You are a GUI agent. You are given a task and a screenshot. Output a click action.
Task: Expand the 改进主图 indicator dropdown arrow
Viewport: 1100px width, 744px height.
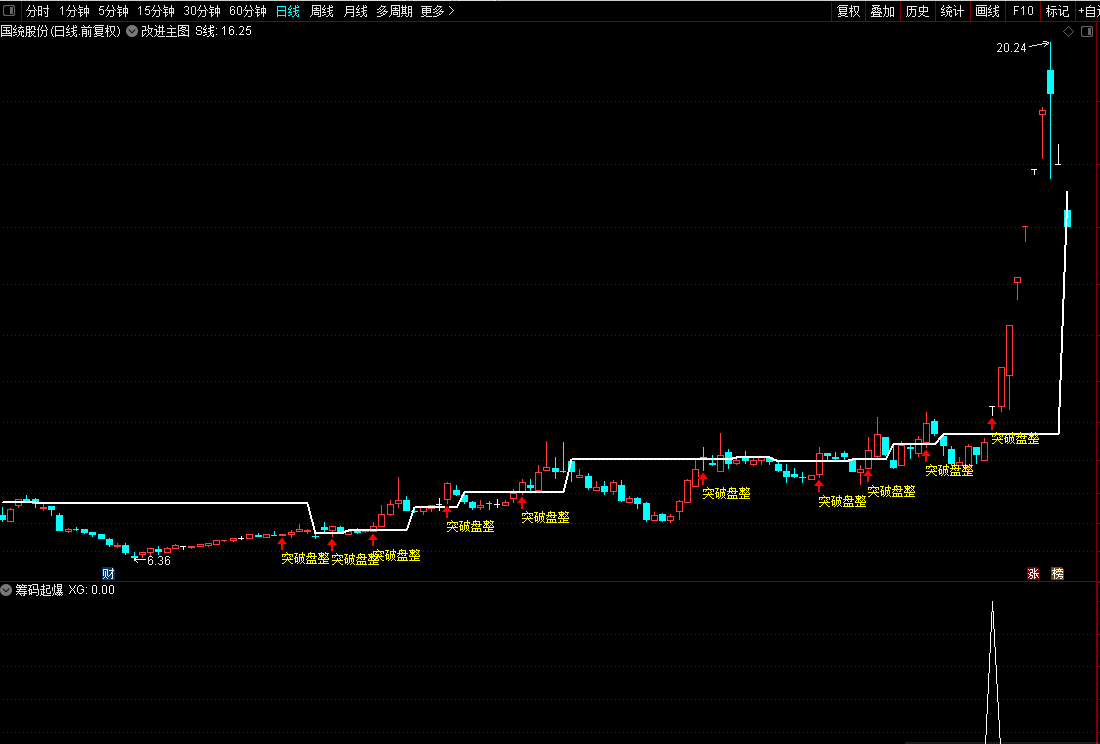click(132, 31)
